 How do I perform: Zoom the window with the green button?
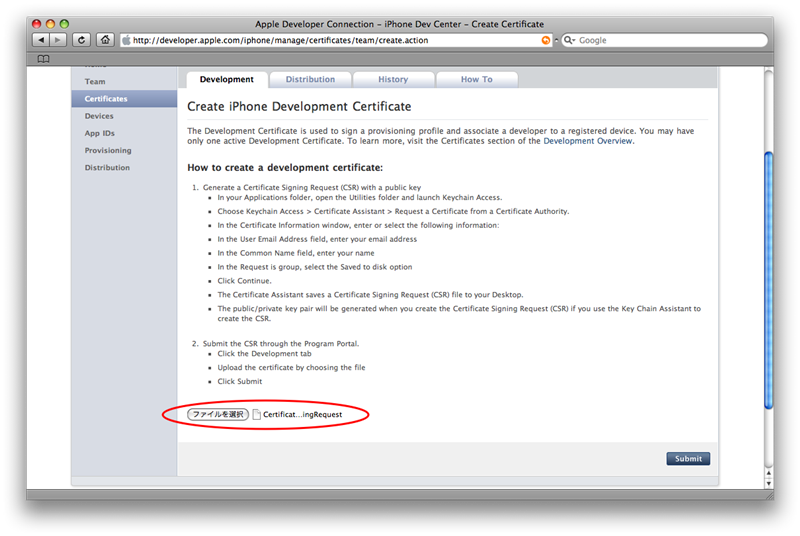[x=64, y=23]
